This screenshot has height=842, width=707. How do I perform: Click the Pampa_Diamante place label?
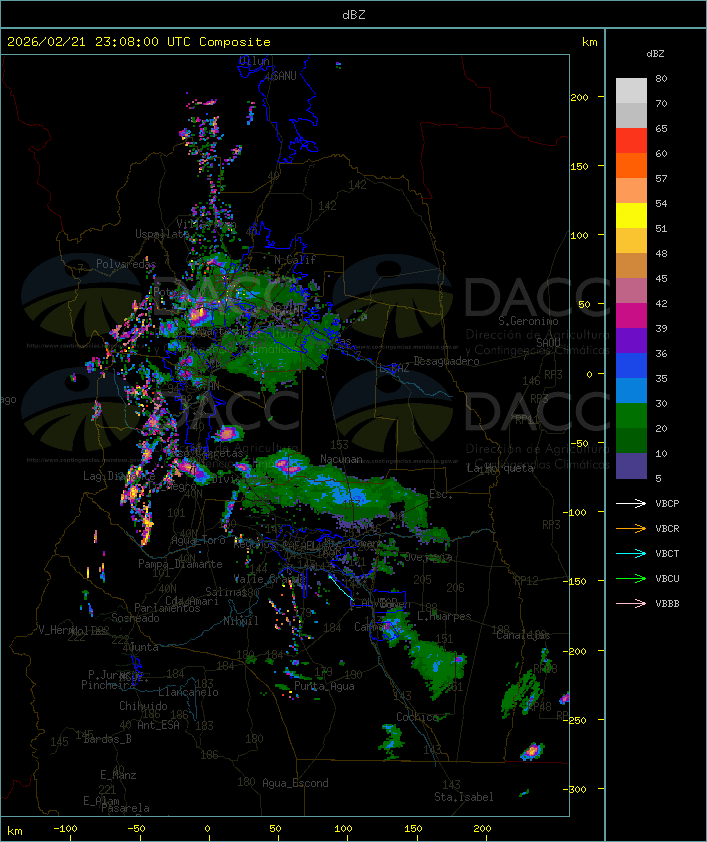pyautogui.click(x=180, y=564)
